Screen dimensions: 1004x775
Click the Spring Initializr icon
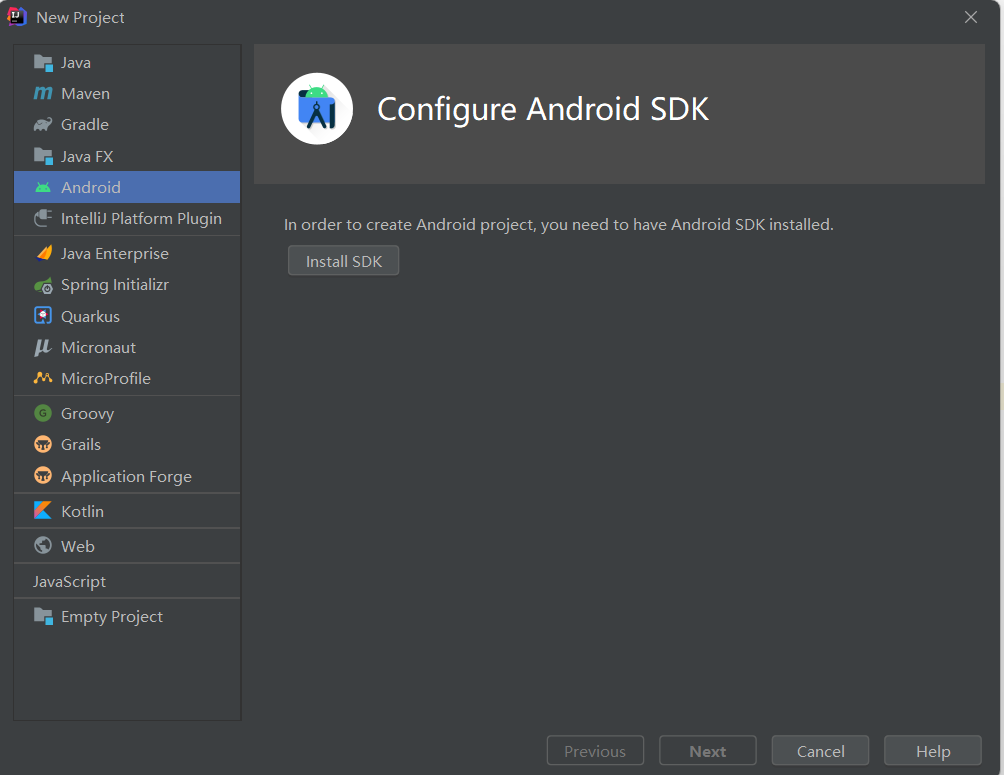(43, 286)
